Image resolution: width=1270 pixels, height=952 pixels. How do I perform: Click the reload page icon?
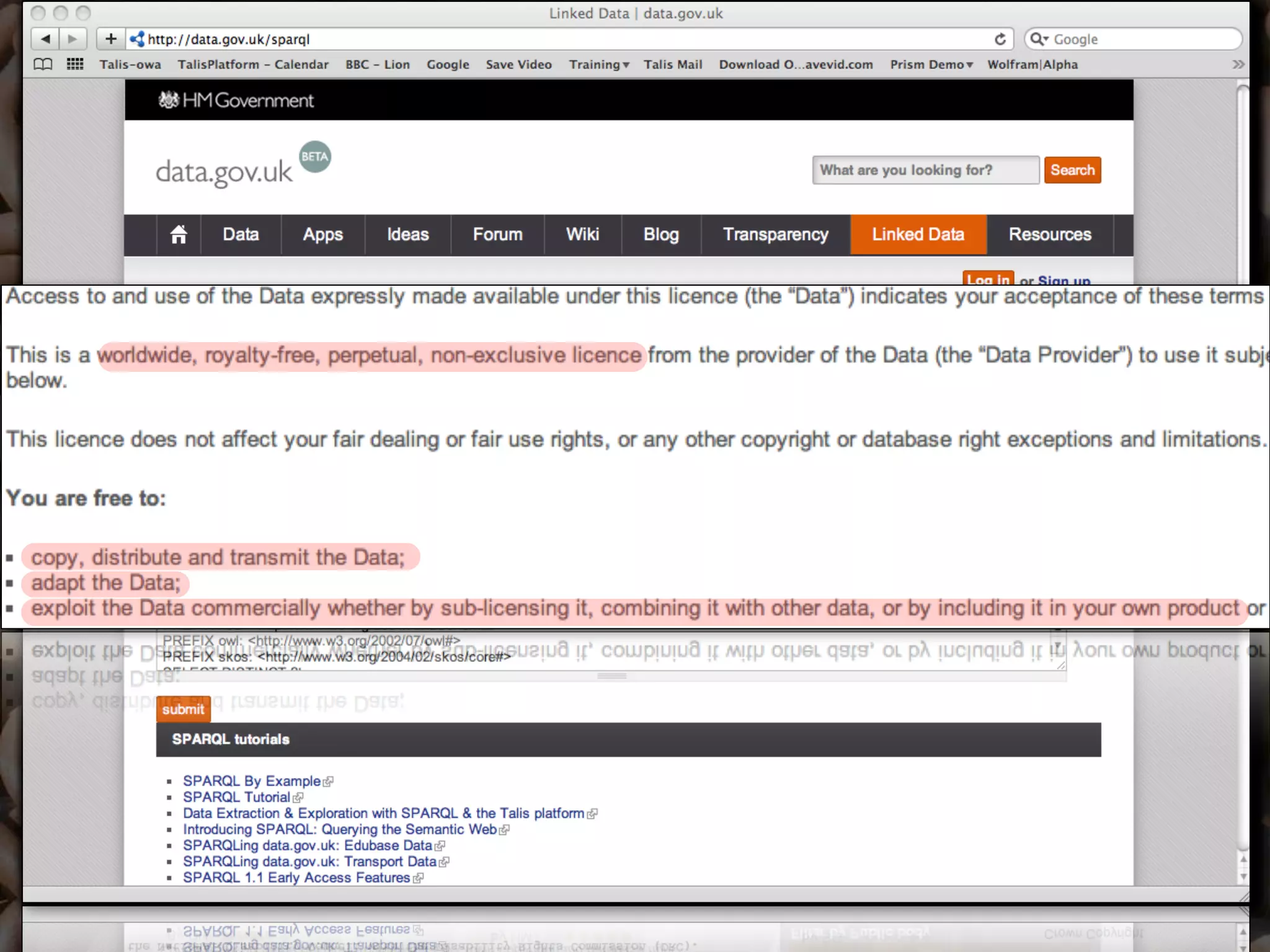coord(1000,39)
